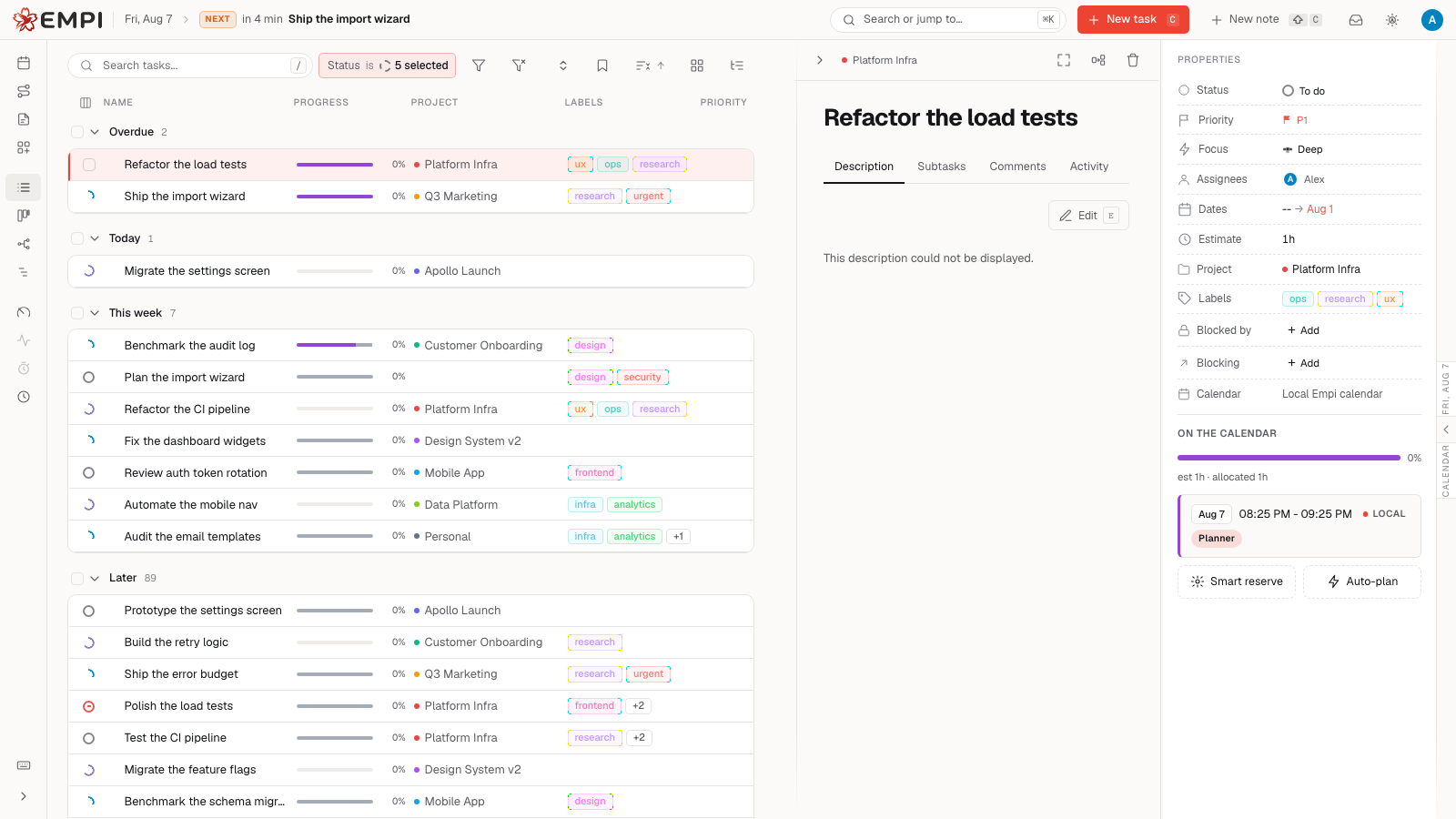Open inbox tray icon in header
Screen dimensions: 1456x819
(x=1356, y=19)
